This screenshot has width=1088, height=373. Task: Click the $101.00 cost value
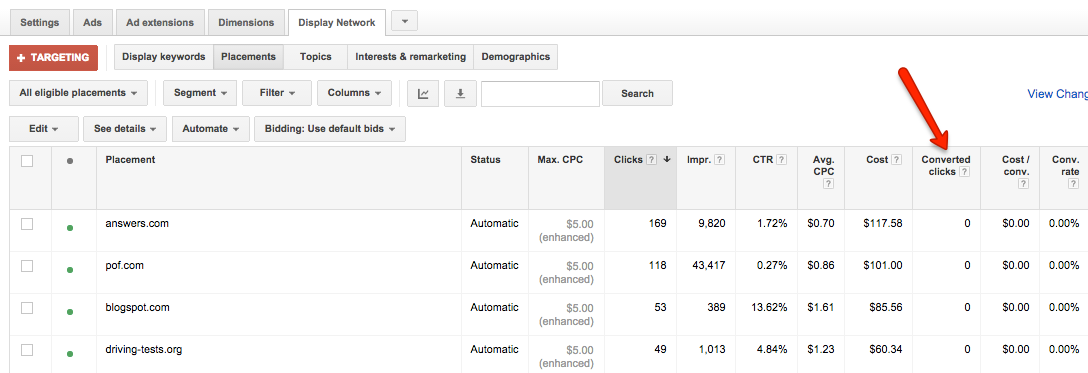(x=883, y=265)
